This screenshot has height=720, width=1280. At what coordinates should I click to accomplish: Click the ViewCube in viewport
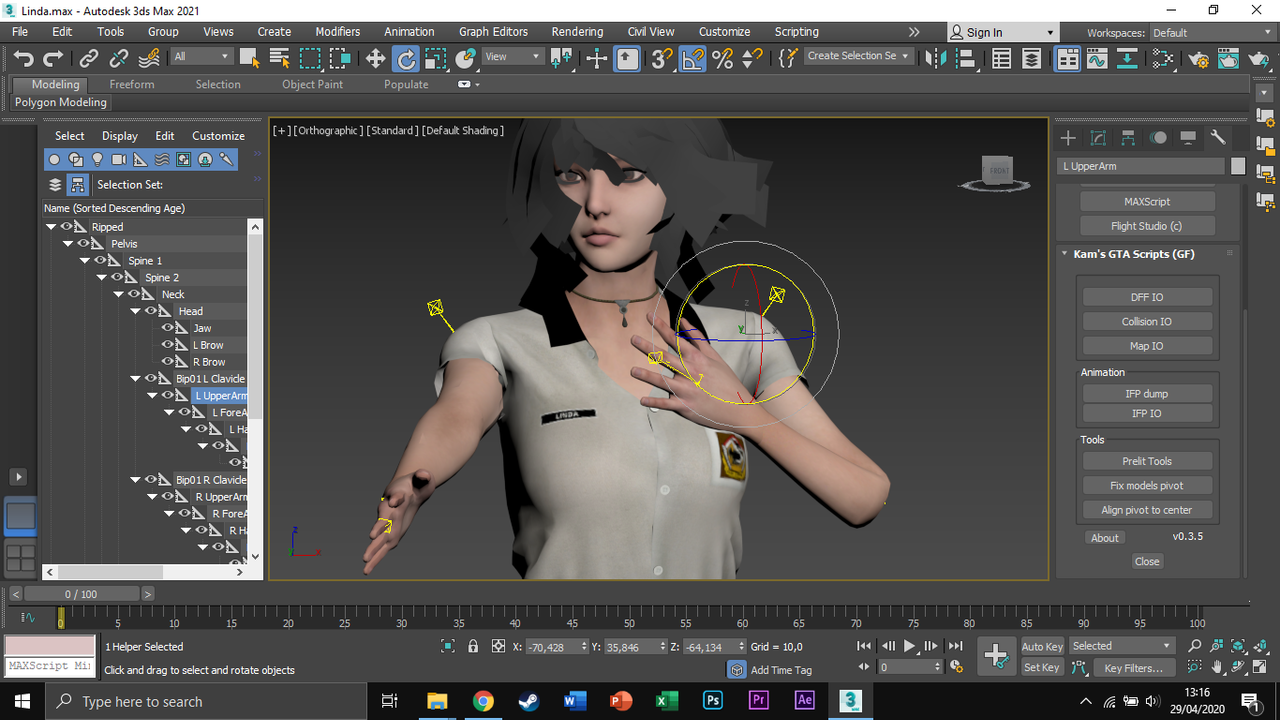[997, 172]
